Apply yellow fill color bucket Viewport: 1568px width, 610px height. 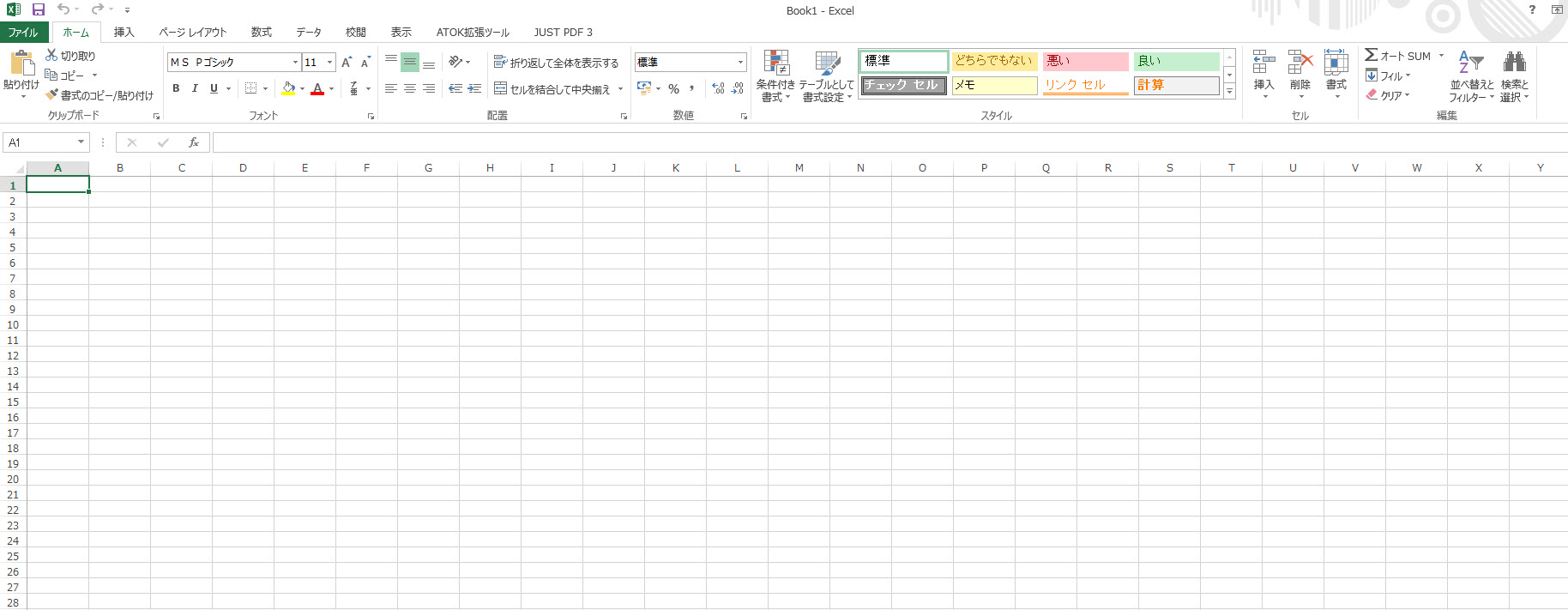pos(288,88)
